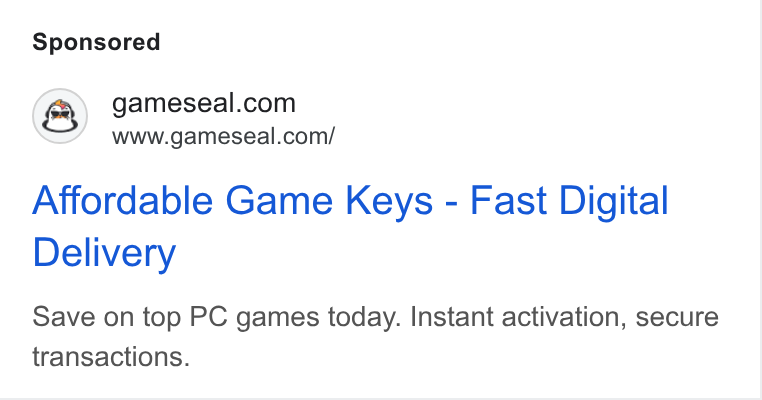Click the www.gameseal.com/ URL text
Image resolution: width=762 pixels, height=400 pixels.
223,137
